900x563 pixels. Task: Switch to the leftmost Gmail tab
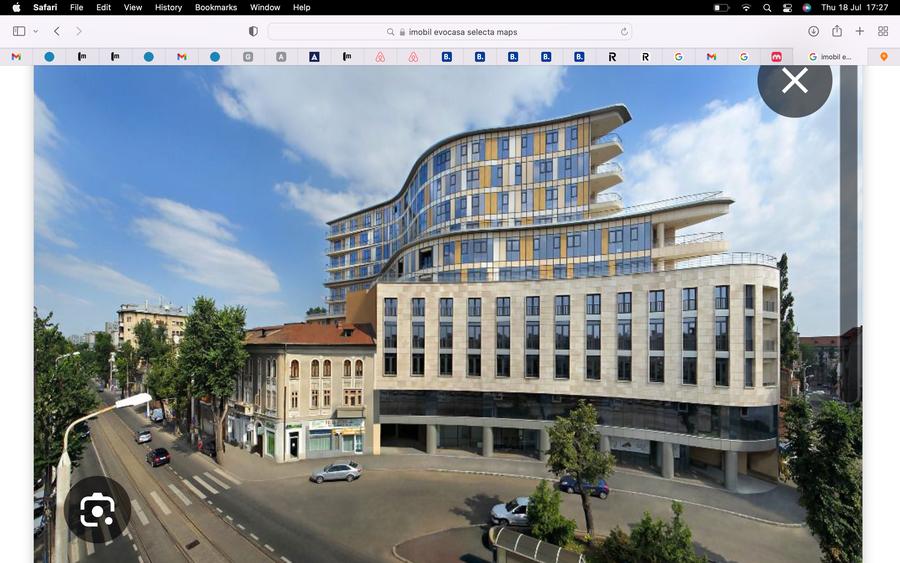16,57
